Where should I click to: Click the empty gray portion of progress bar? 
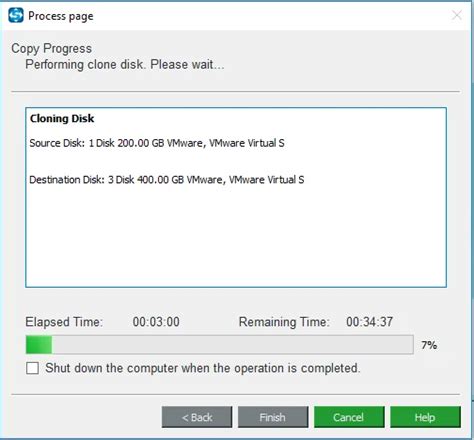(232, 345)
